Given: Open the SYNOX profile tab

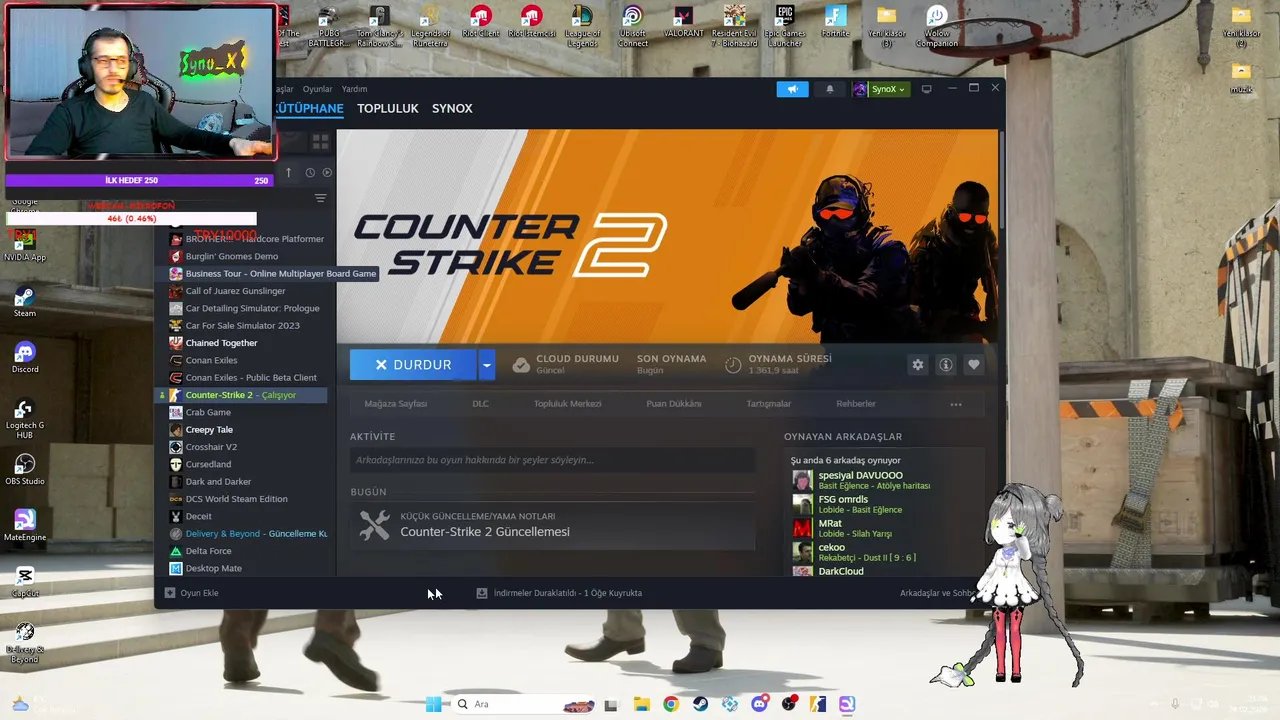Looking at the screenshot, I should pyautogui.click(x=452, y=108).
